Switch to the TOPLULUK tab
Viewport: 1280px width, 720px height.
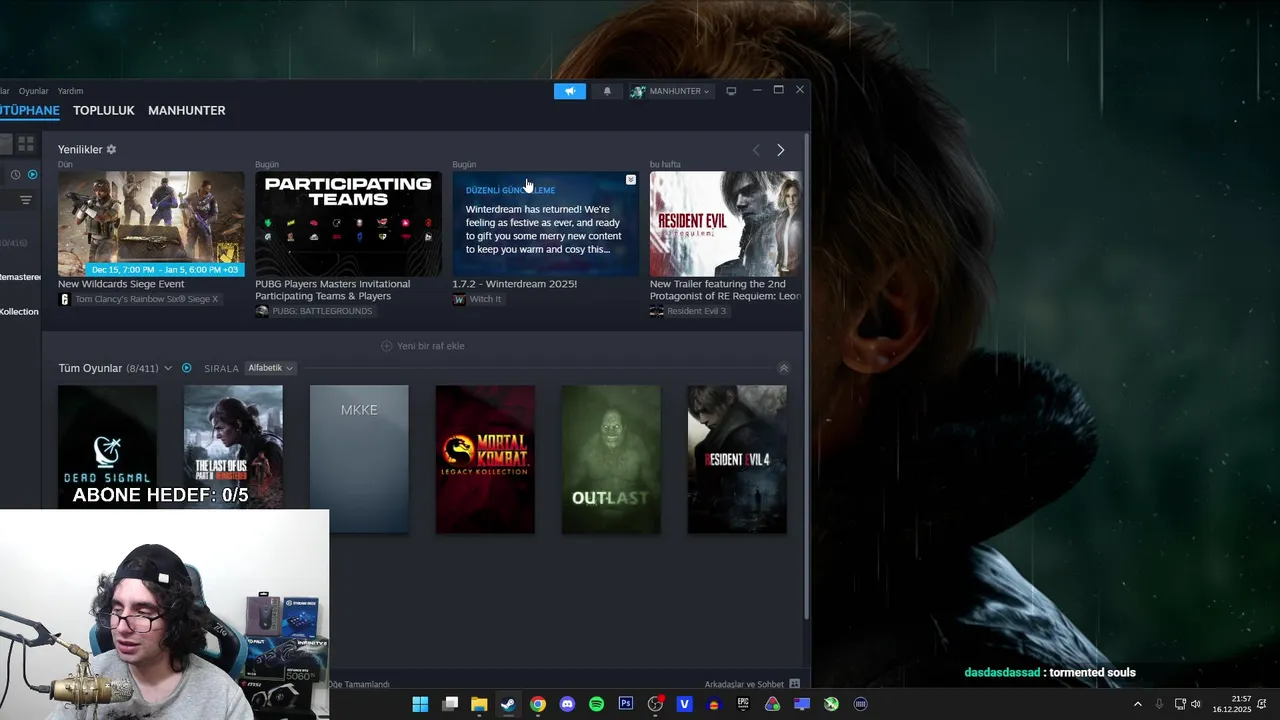104,110
